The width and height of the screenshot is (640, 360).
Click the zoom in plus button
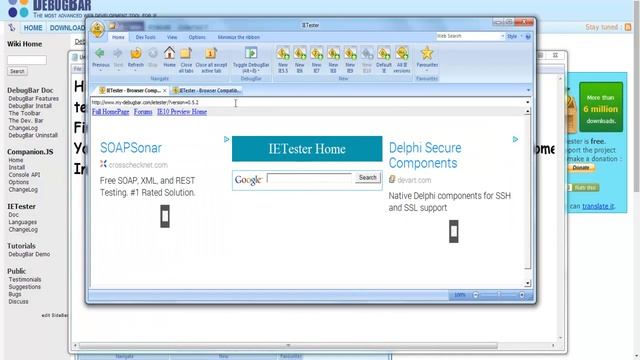point(522,295)
